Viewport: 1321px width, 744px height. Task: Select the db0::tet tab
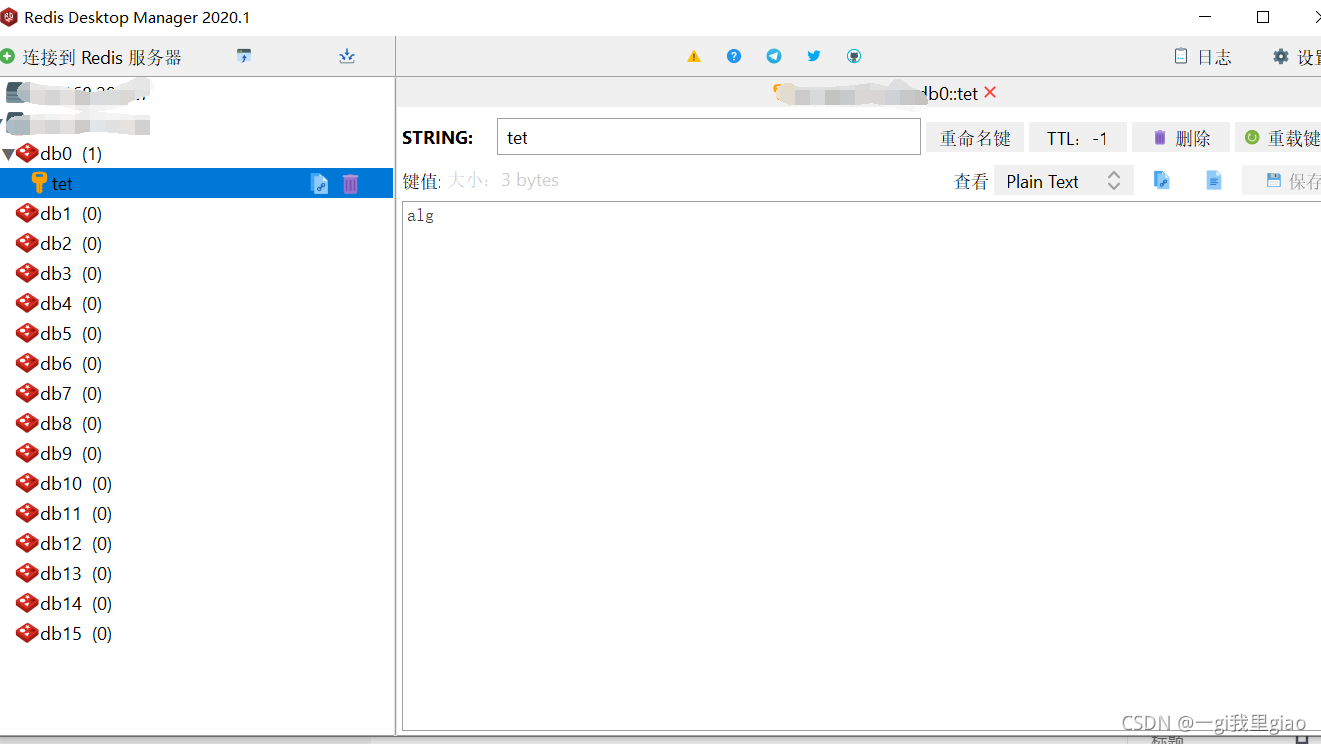click(x=885, y=93)
